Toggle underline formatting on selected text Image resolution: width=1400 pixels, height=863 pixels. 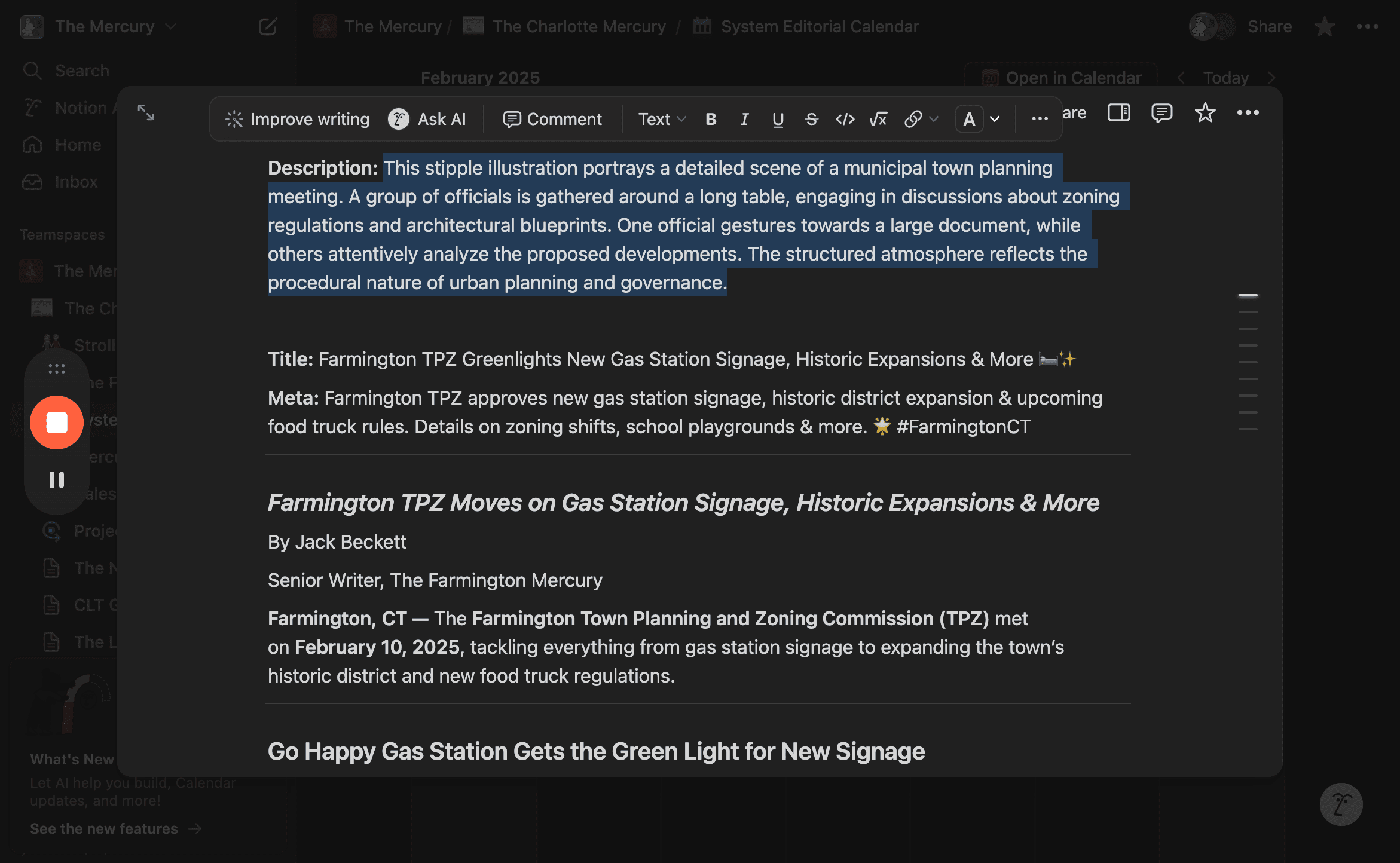[x=778, y=120]
